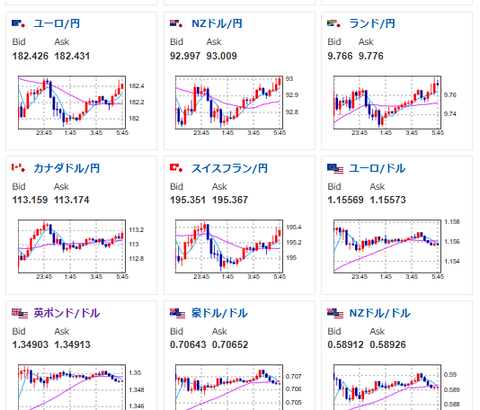
Task: Click the Rand/Yen flag icon
Action: 335,24
